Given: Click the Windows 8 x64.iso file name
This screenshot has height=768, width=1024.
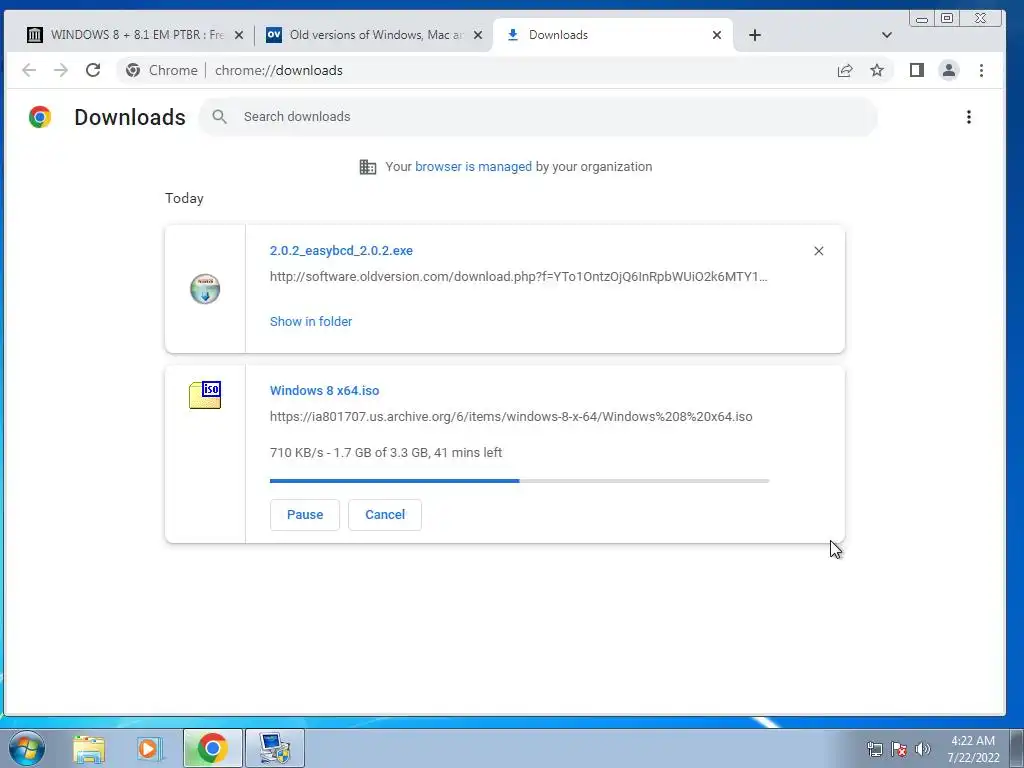Looking at the screenshot, I should (325, 391).
